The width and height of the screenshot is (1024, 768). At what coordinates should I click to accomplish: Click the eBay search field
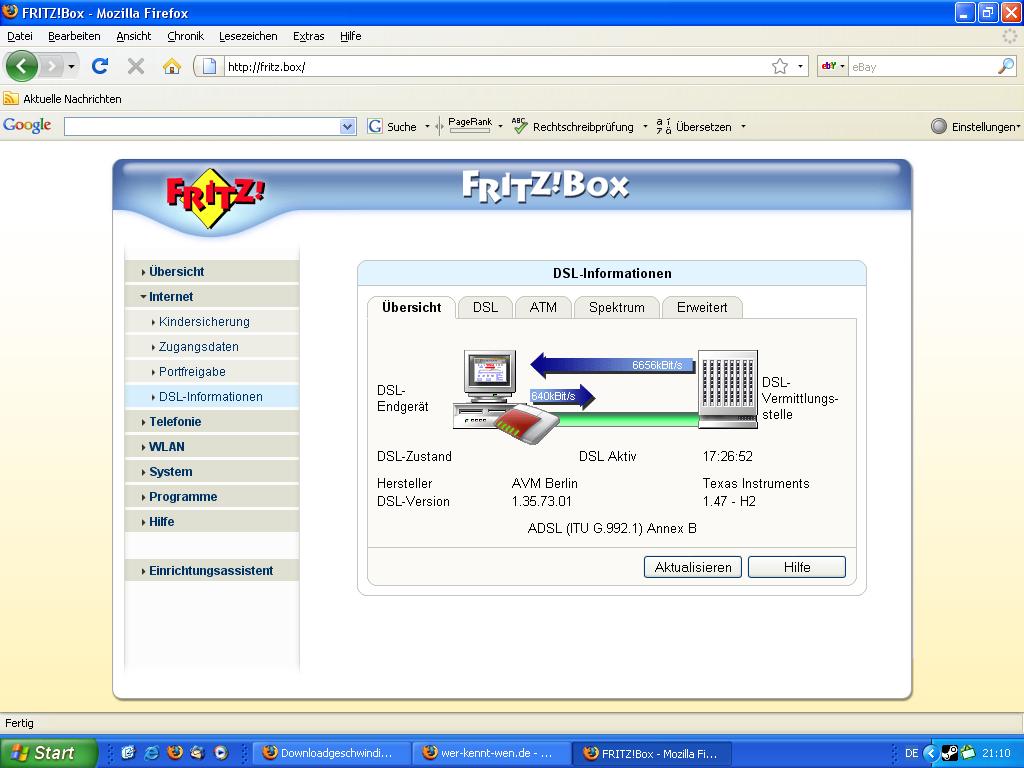pos(922,67)
